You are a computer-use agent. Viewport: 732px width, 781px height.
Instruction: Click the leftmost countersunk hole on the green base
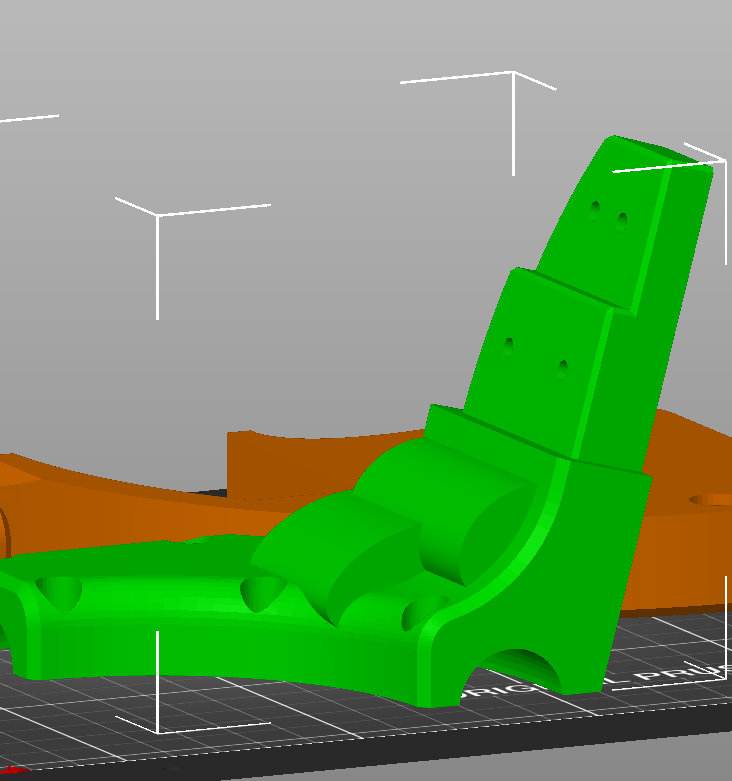pyautogui.click(x=59, y=593)
